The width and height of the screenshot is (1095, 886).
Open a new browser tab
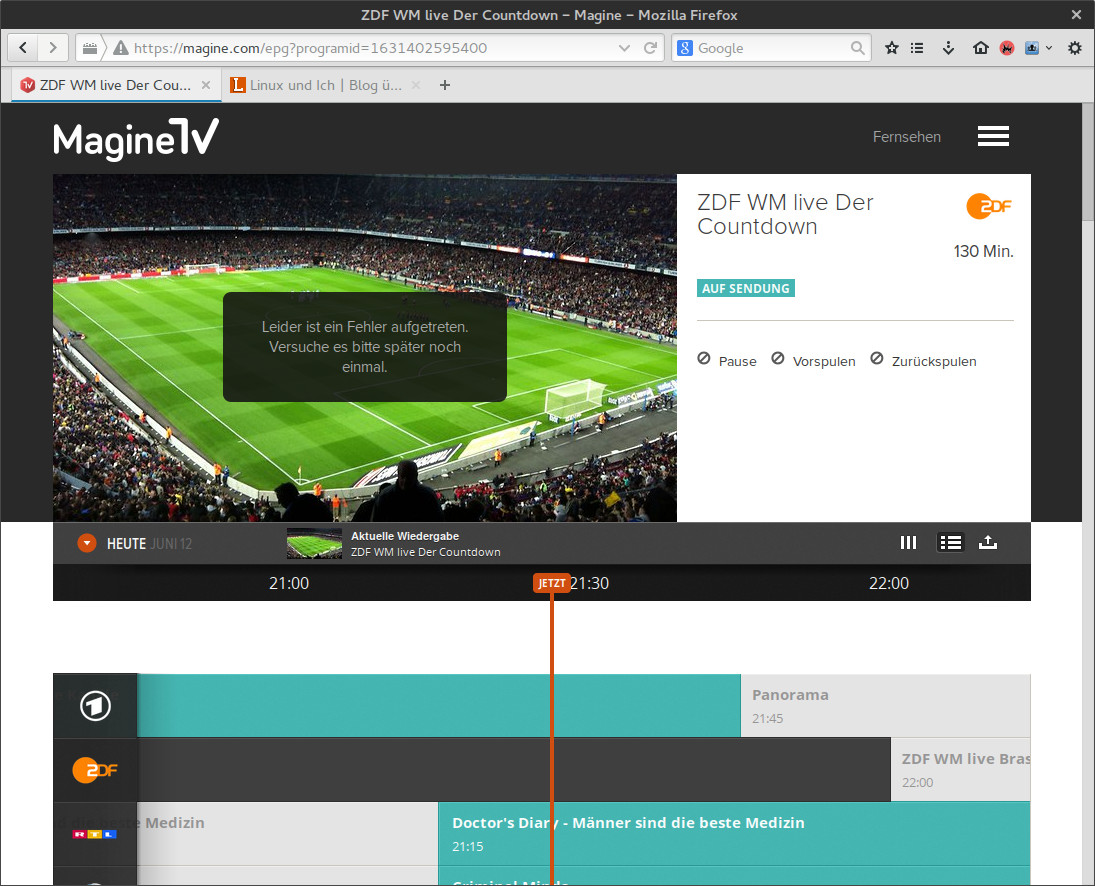[x=445, y=85]
